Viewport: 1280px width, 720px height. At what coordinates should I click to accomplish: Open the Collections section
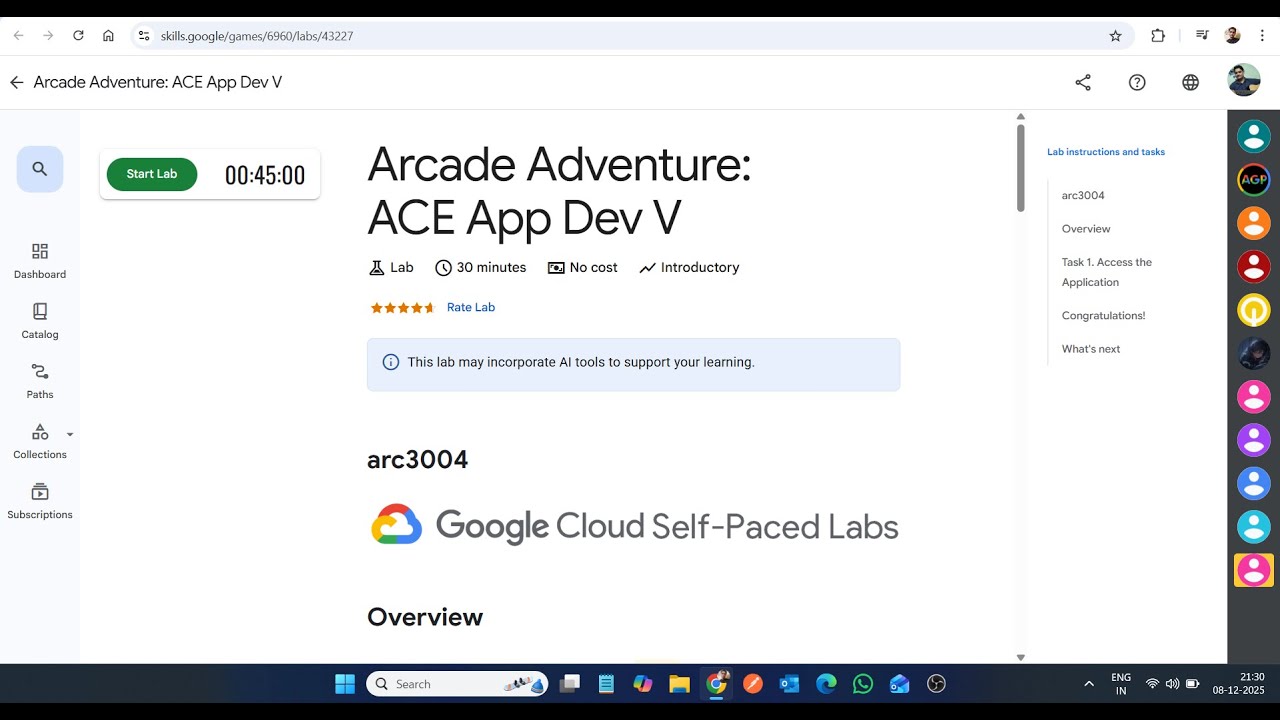[x=40, y=441]
